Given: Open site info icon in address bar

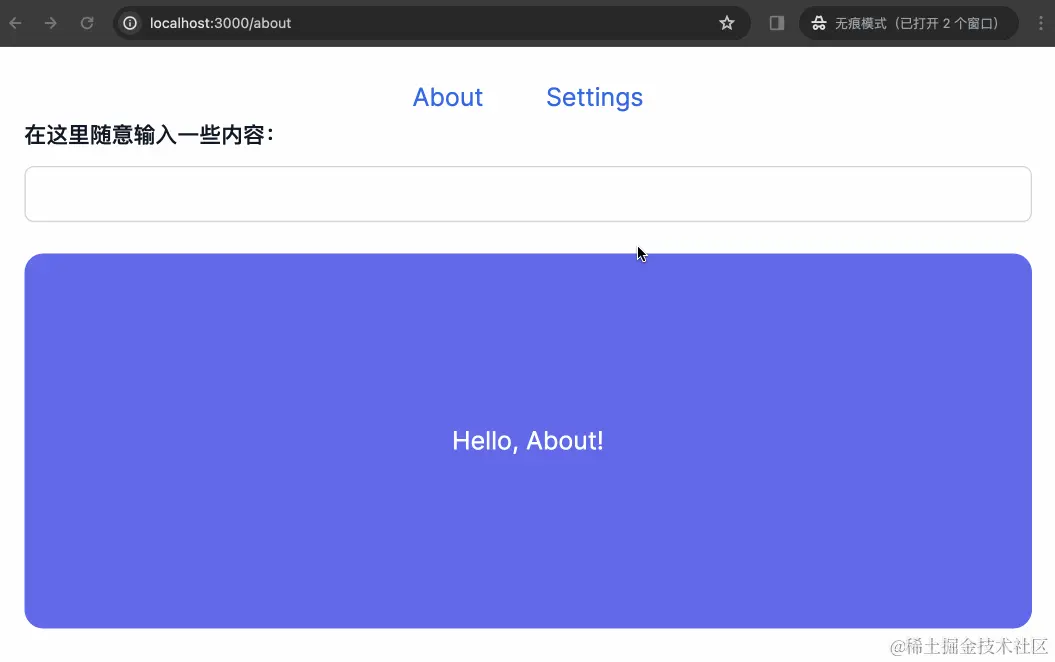Looking at the screenshot, I should (x=130, y=23).
